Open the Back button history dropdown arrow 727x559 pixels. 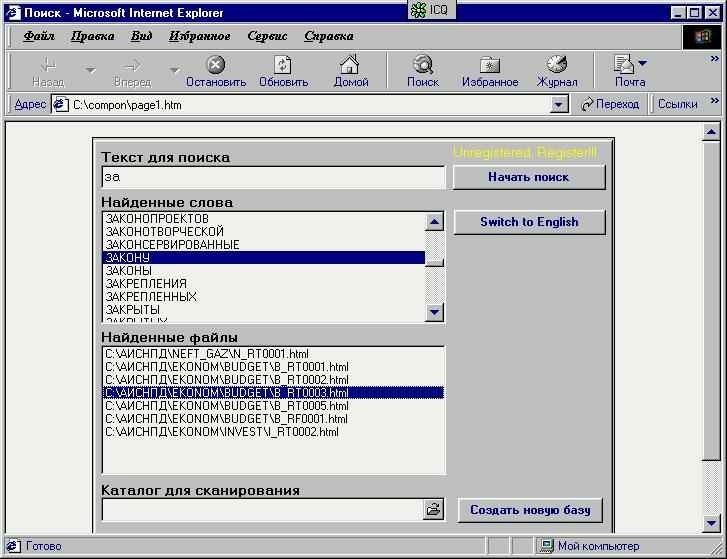click(x=90, y=71)
